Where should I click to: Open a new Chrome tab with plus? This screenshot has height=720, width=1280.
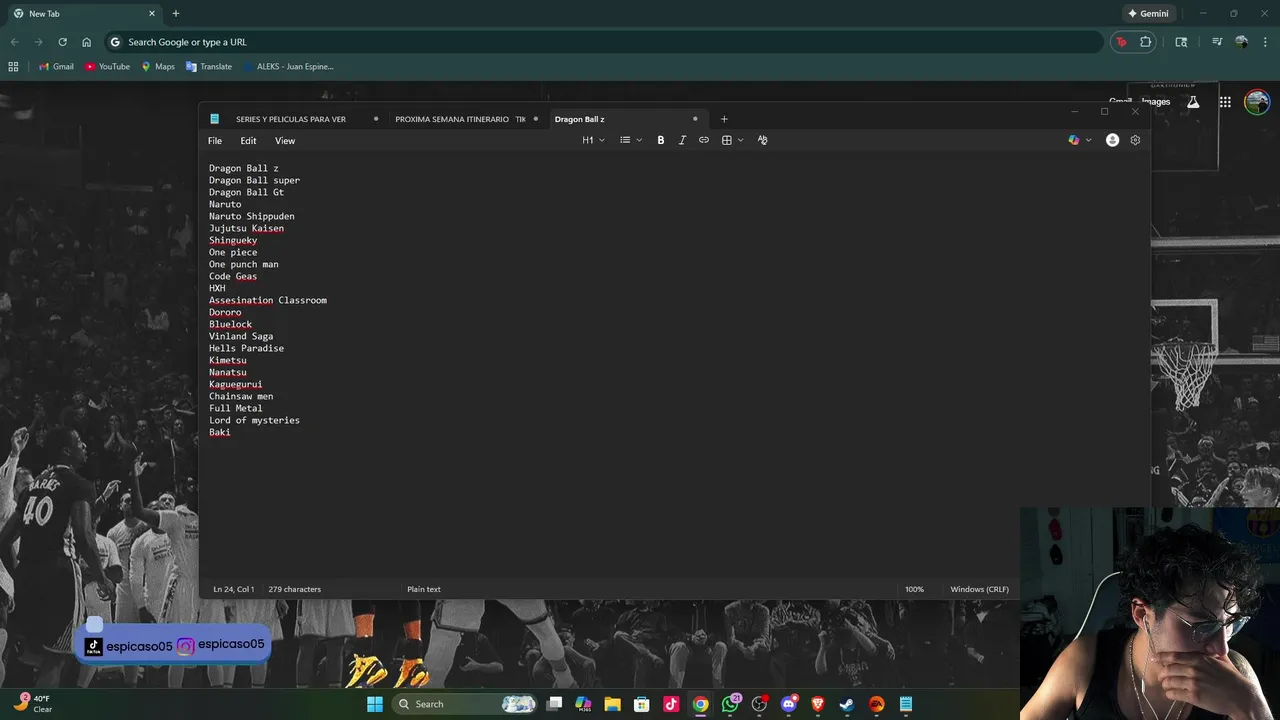[176, 14]
